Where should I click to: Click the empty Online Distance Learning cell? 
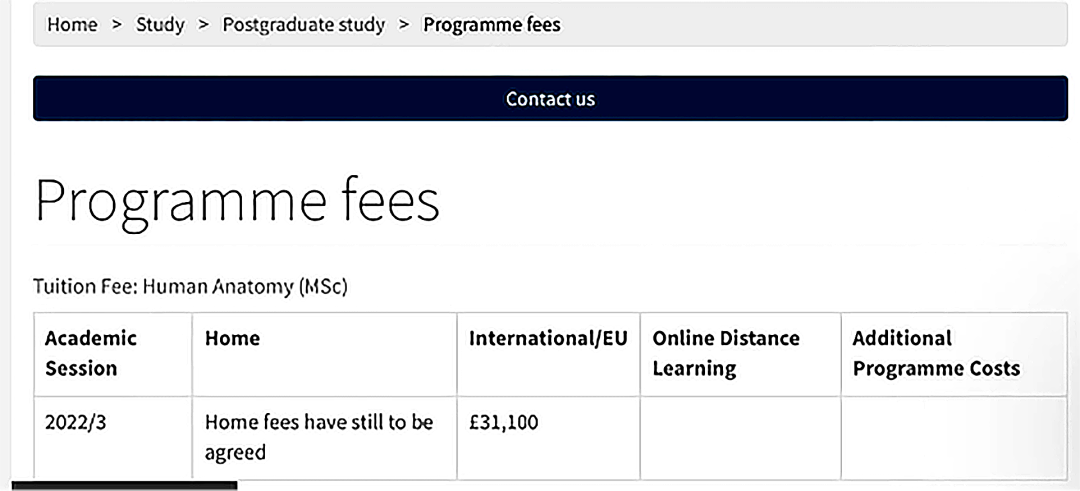(740, 438)
